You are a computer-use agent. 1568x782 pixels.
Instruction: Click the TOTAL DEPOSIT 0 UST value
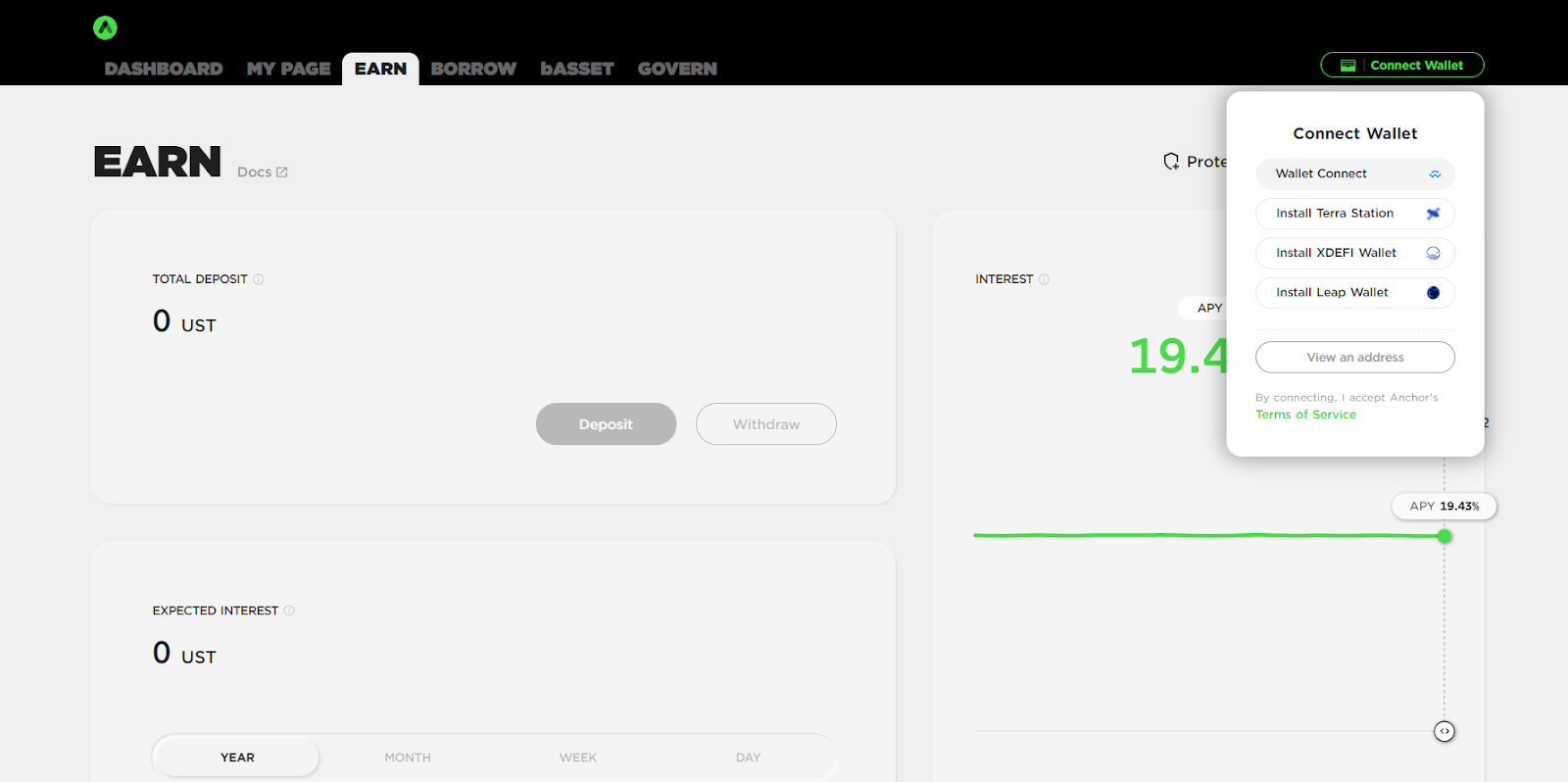(184, 321)
